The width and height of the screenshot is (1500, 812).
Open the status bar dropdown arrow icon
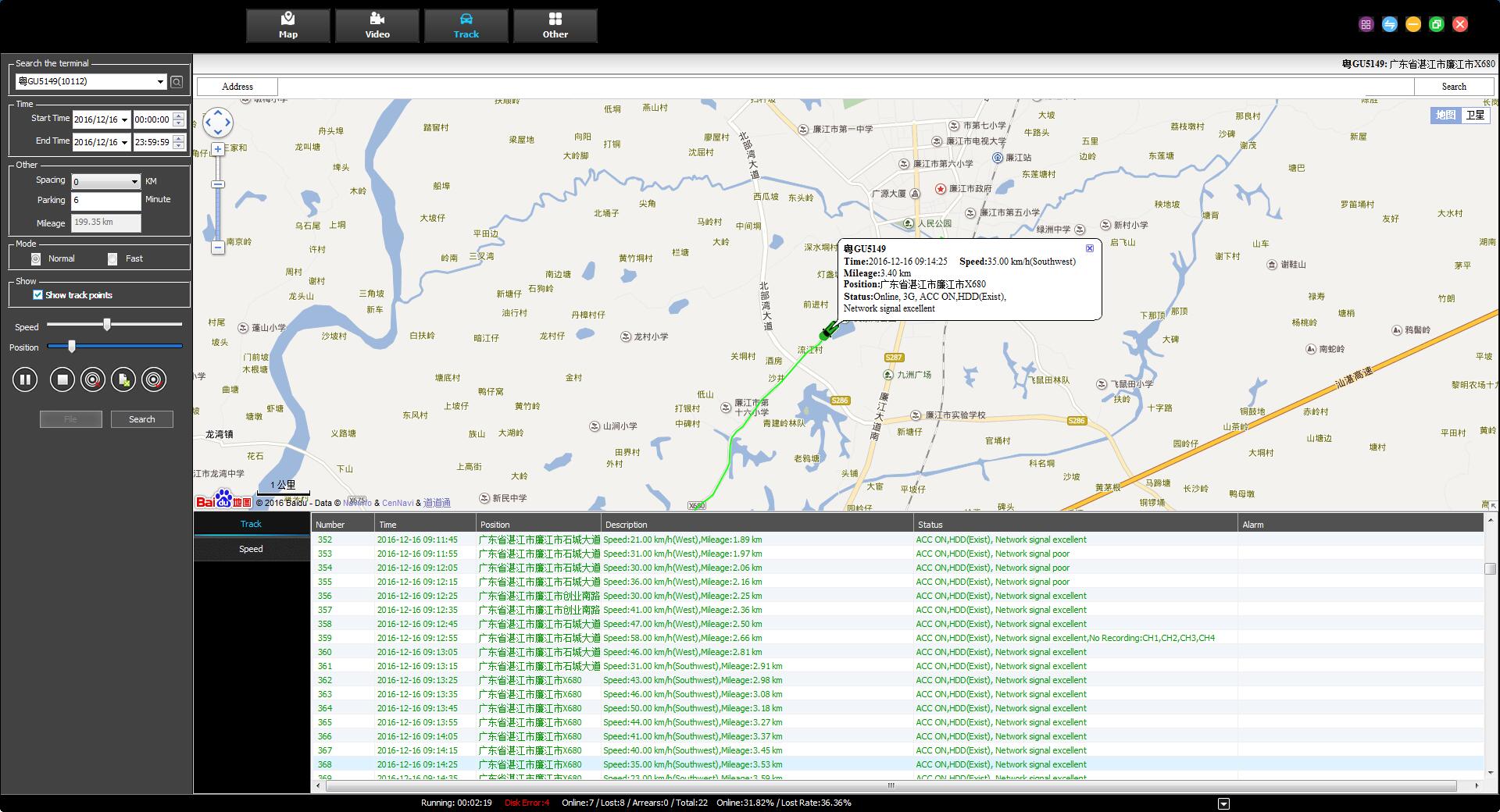click(1224, 803)
